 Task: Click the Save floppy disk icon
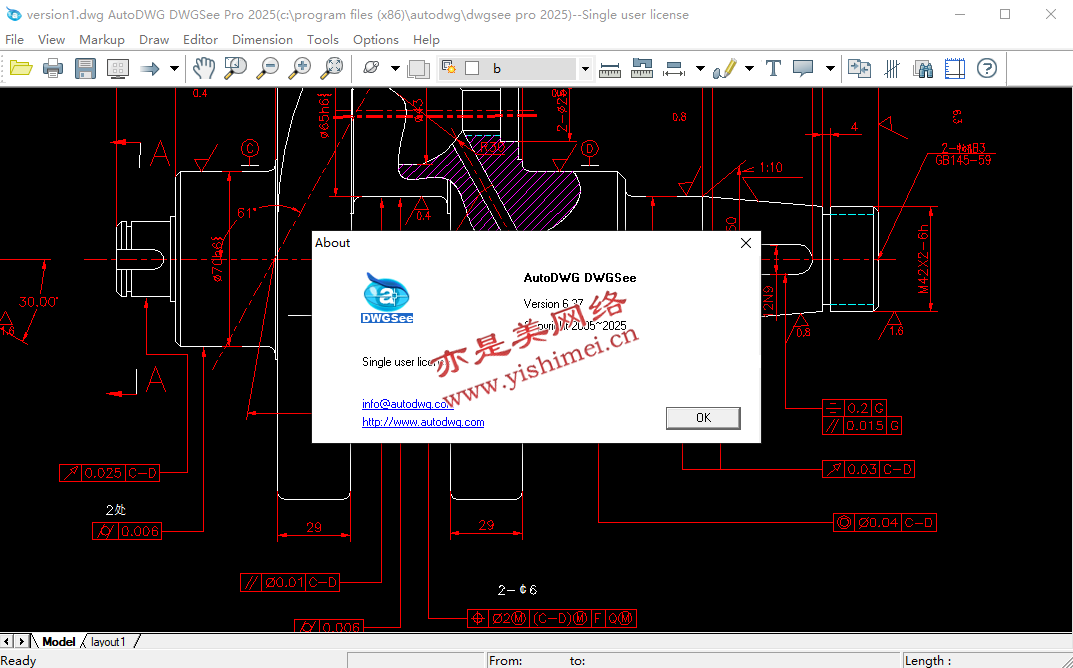point(85,68)
